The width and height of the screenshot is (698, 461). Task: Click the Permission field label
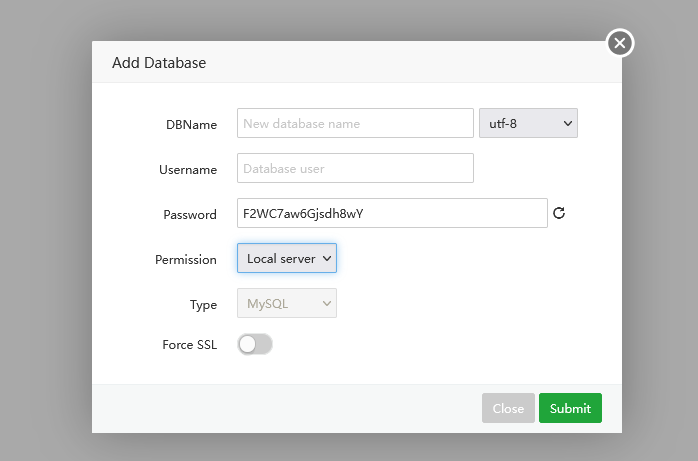tap(186, 260)
